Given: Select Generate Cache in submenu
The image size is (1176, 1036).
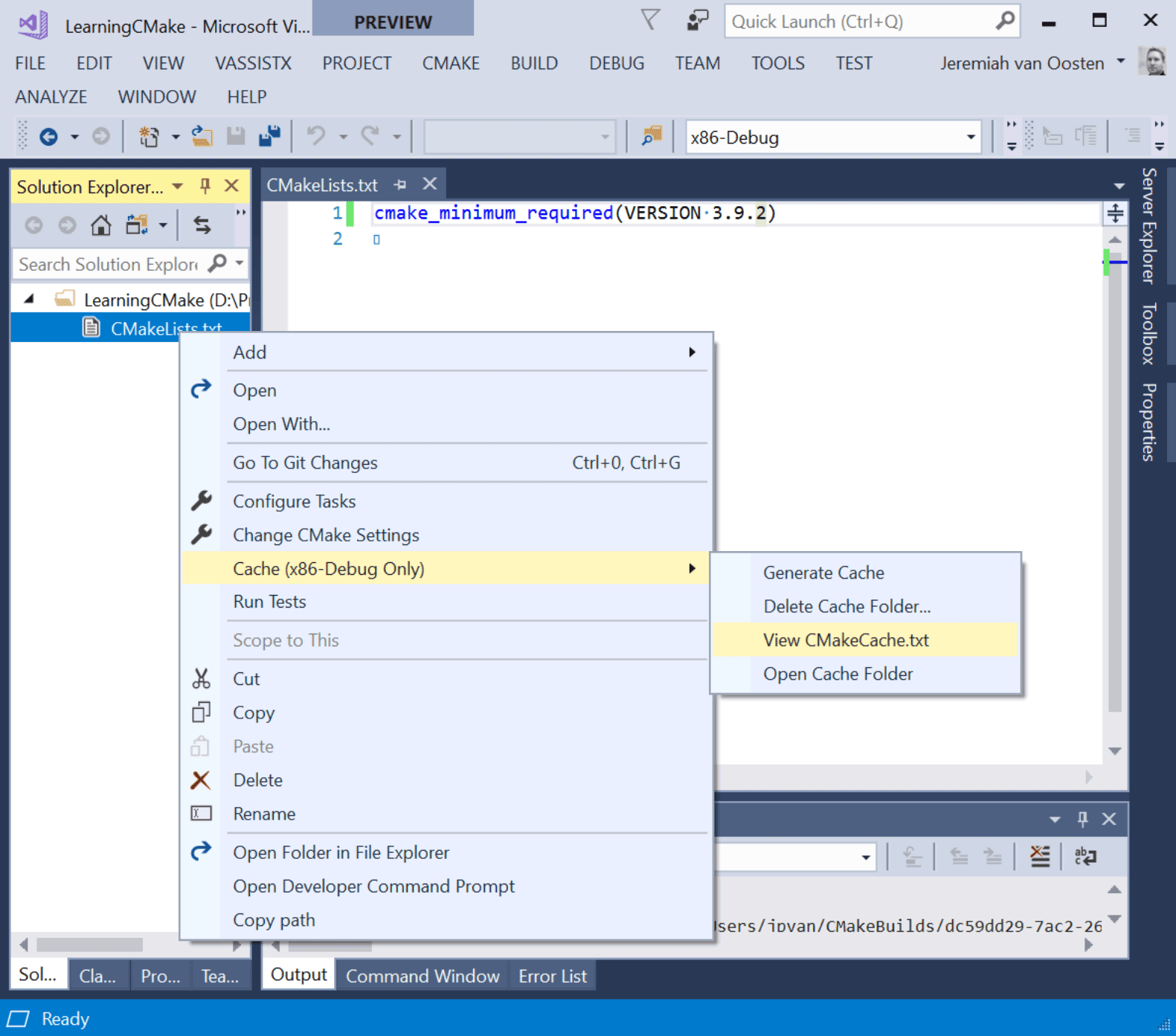Looking at the screenshot, I should (865, 573).
